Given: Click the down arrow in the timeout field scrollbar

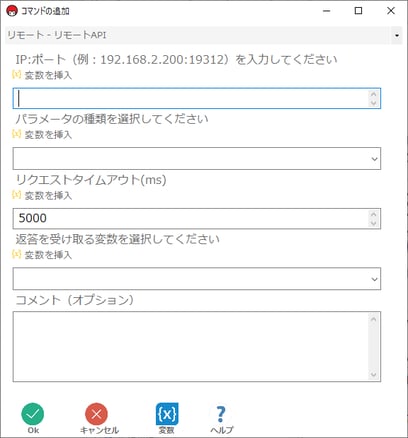Looking at the screenshot, I should (374, 223).
